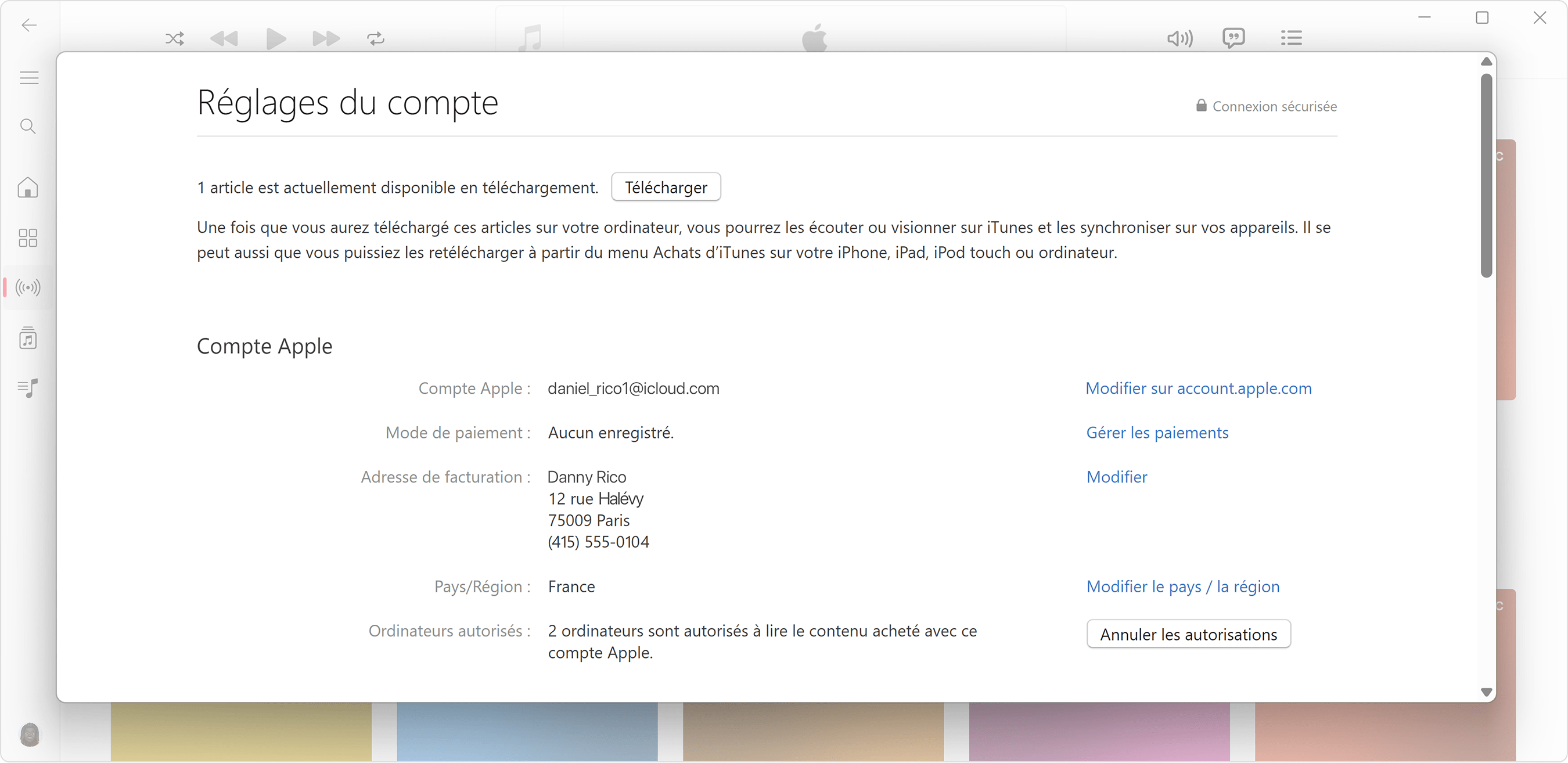Click the Réglages du compte heading

(347, 102)
